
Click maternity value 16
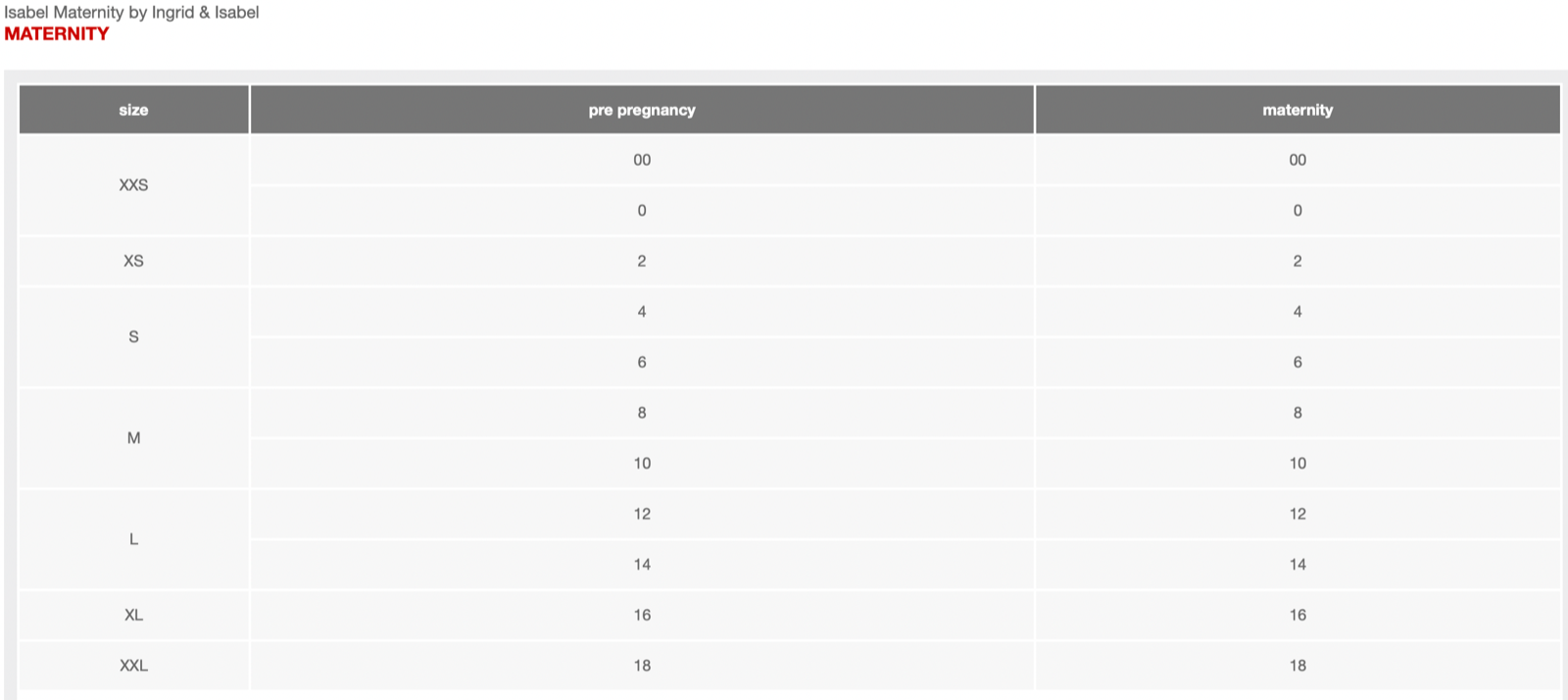(1298, 615)
